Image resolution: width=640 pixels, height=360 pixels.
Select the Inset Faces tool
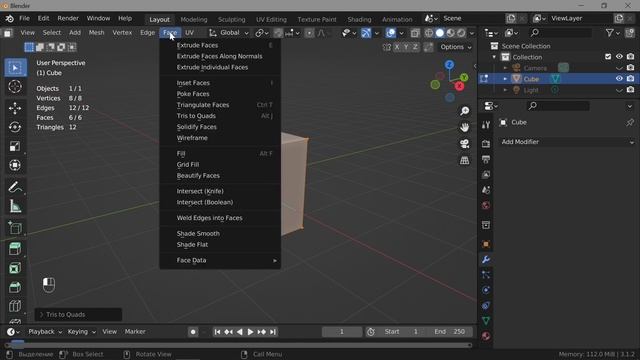click(15, 268)
